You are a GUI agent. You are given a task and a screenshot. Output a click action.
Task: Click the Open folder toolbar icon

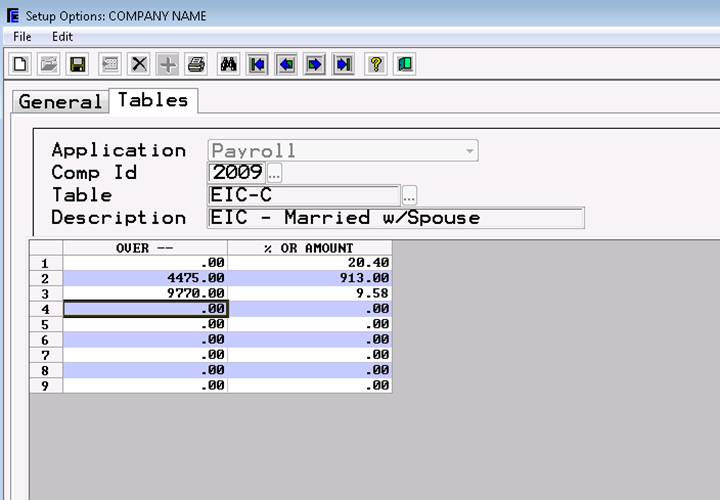tap(49, 64)
